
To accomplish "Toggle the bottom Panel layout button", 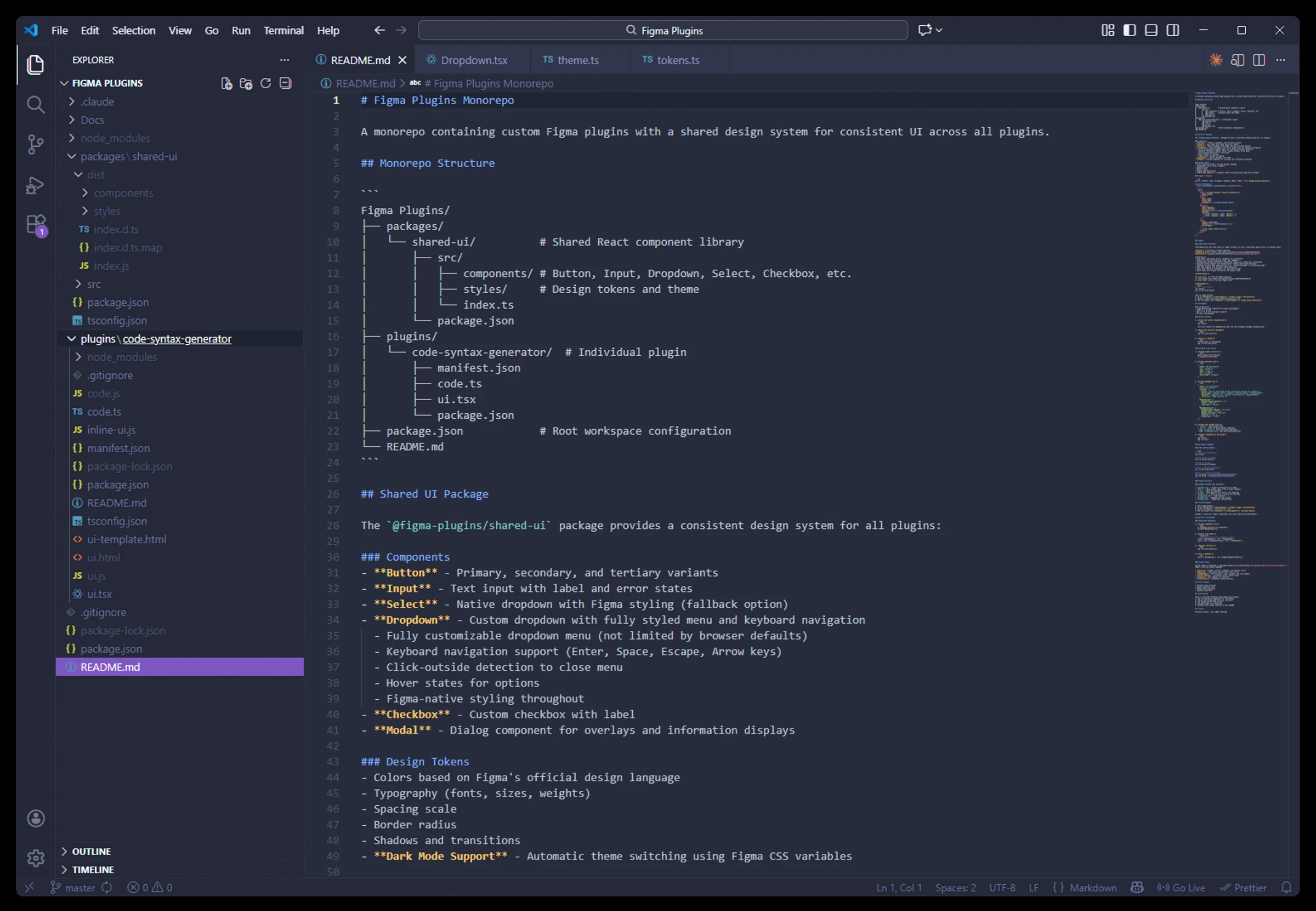I will coord(1151,30).
